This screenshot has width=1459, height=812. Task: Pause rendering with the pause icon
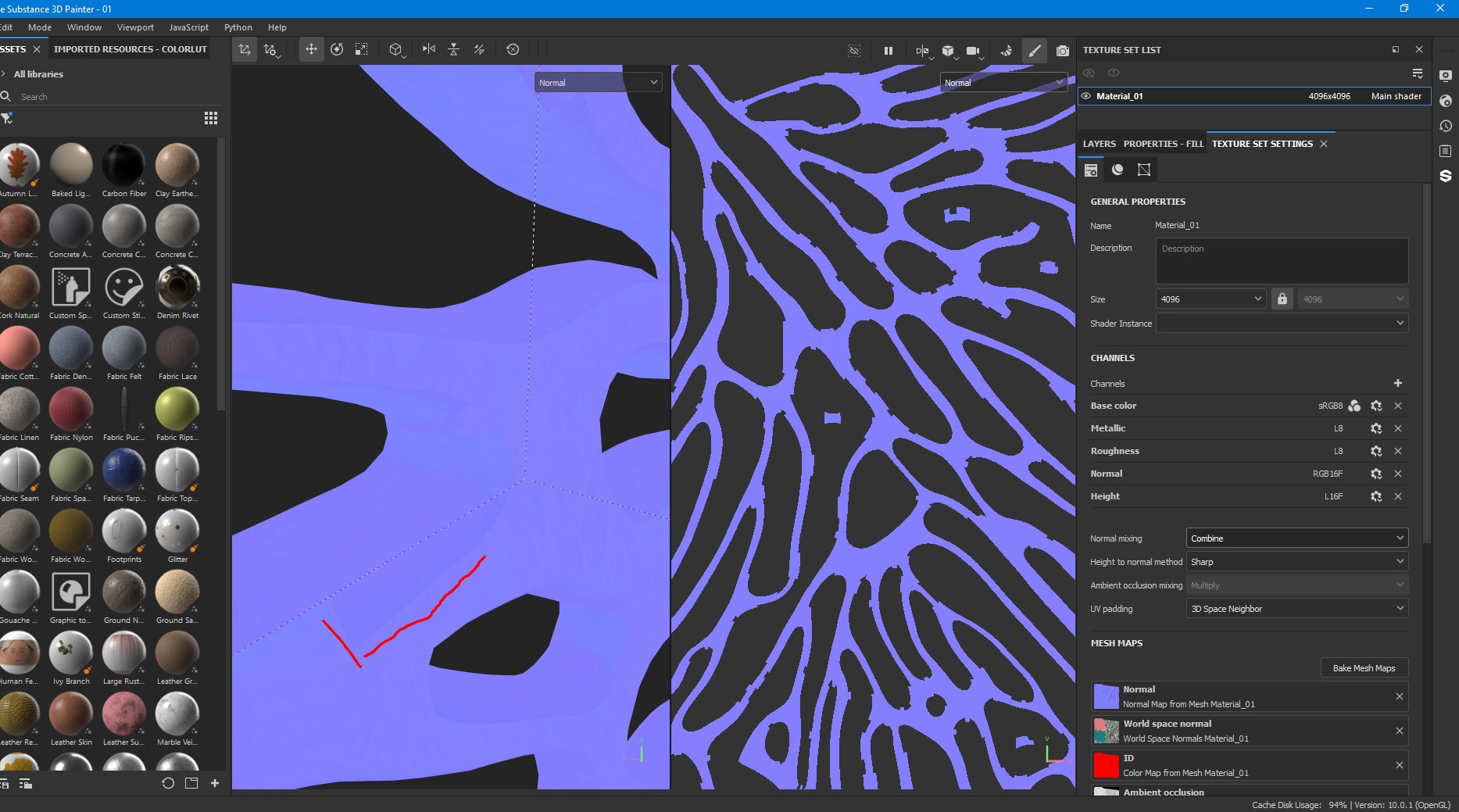(x=888, y=51)
